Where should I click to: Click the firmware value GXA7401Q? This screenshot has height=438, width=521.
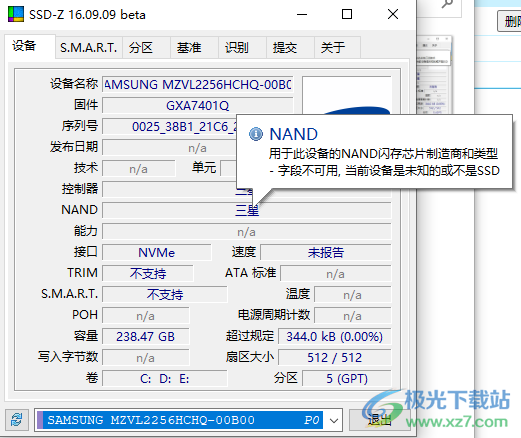point(198,106)
